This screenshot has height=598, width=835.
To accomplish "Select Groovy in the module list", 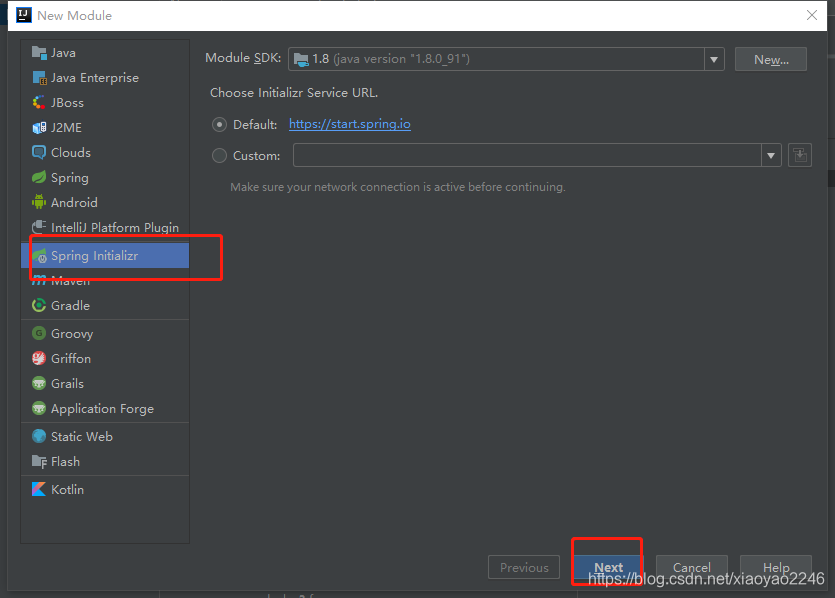I will (x=105, y=333).
